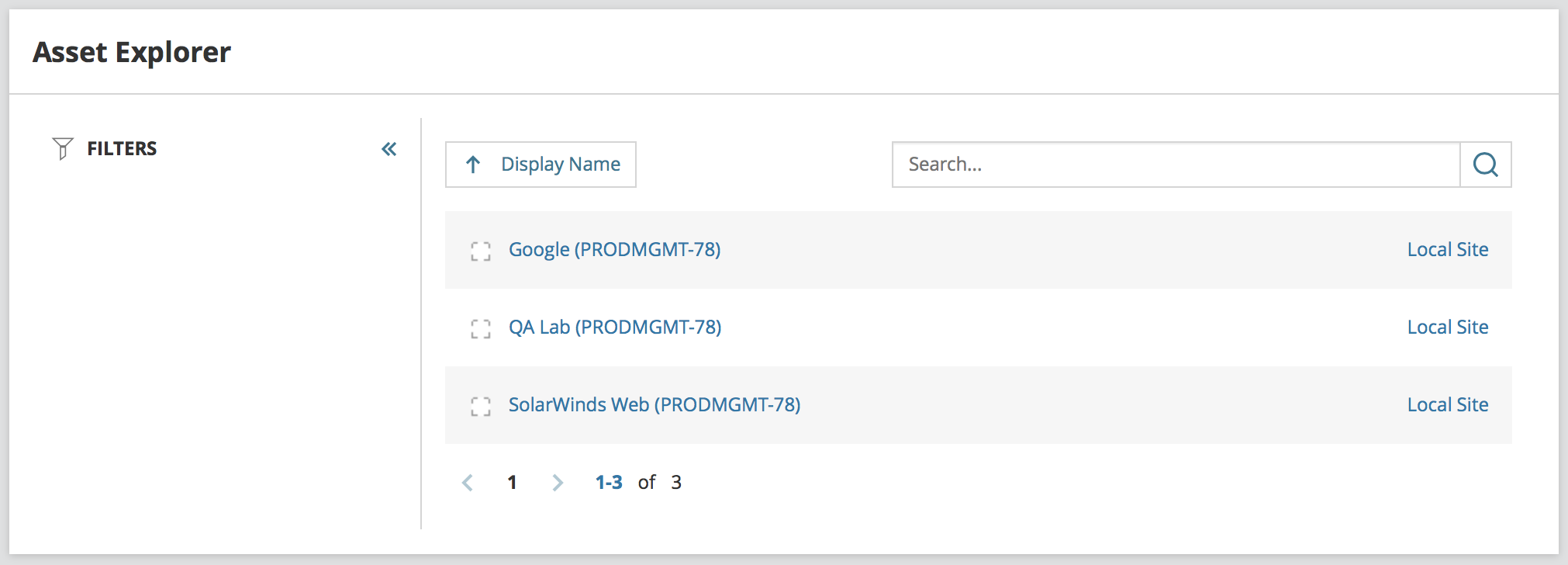
Task: Go to the next page arrow
Action: pyautogui.click(x=558, y=483)
